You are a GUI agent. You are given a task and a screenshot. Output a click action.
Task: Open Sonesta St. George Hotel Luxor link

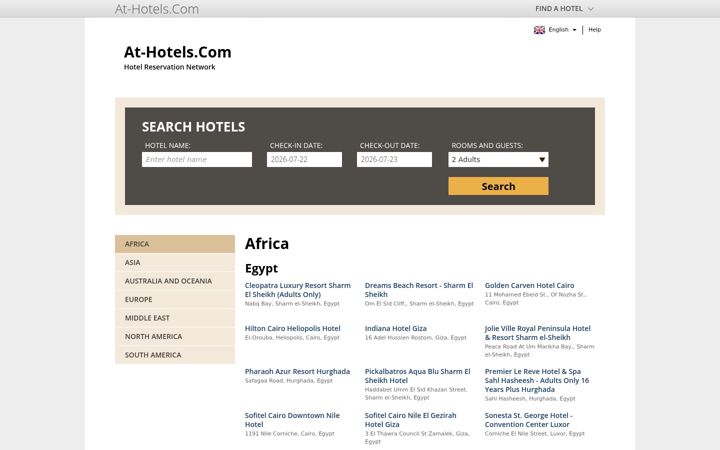(x=529, y=420)
